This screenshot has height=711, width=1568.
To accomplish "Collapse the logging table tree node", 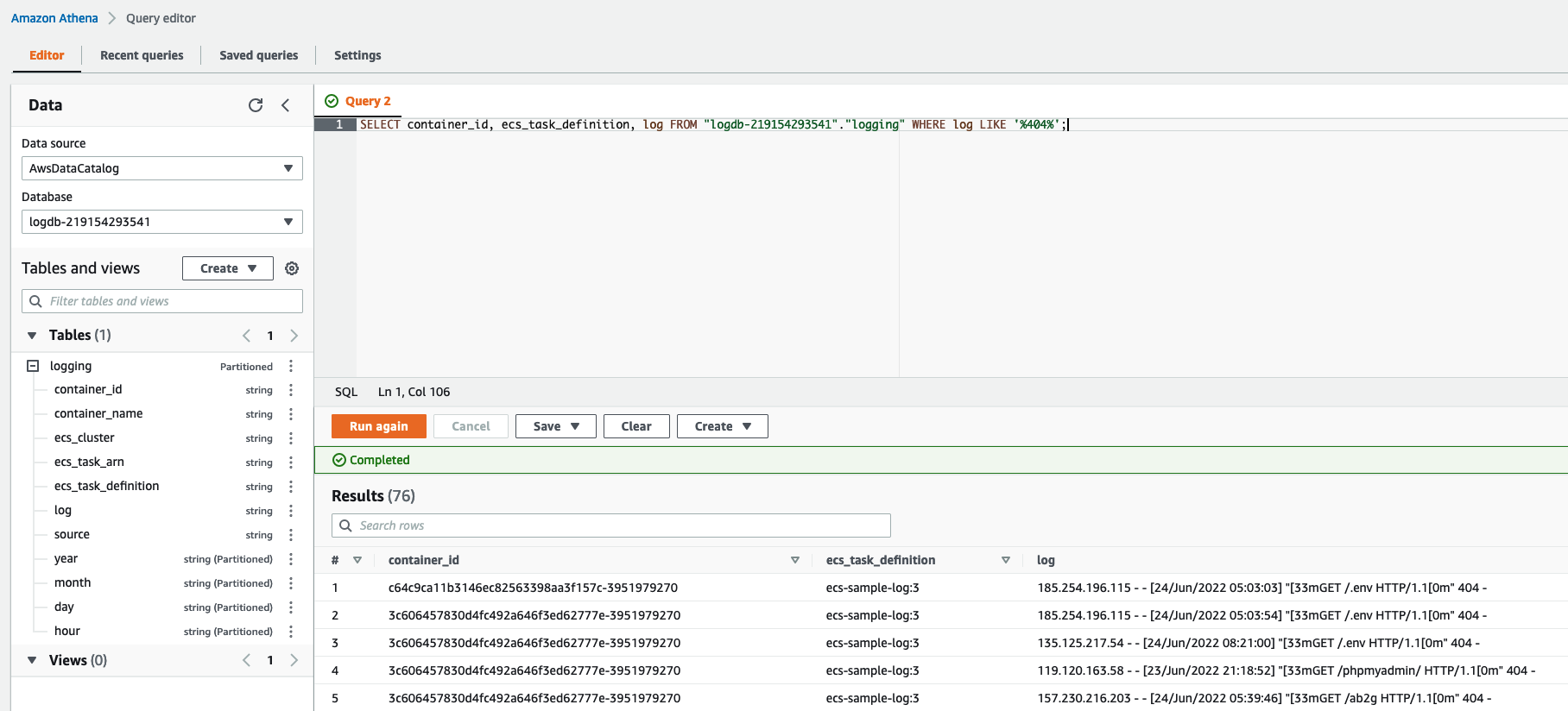I will [x=33, y=366].
